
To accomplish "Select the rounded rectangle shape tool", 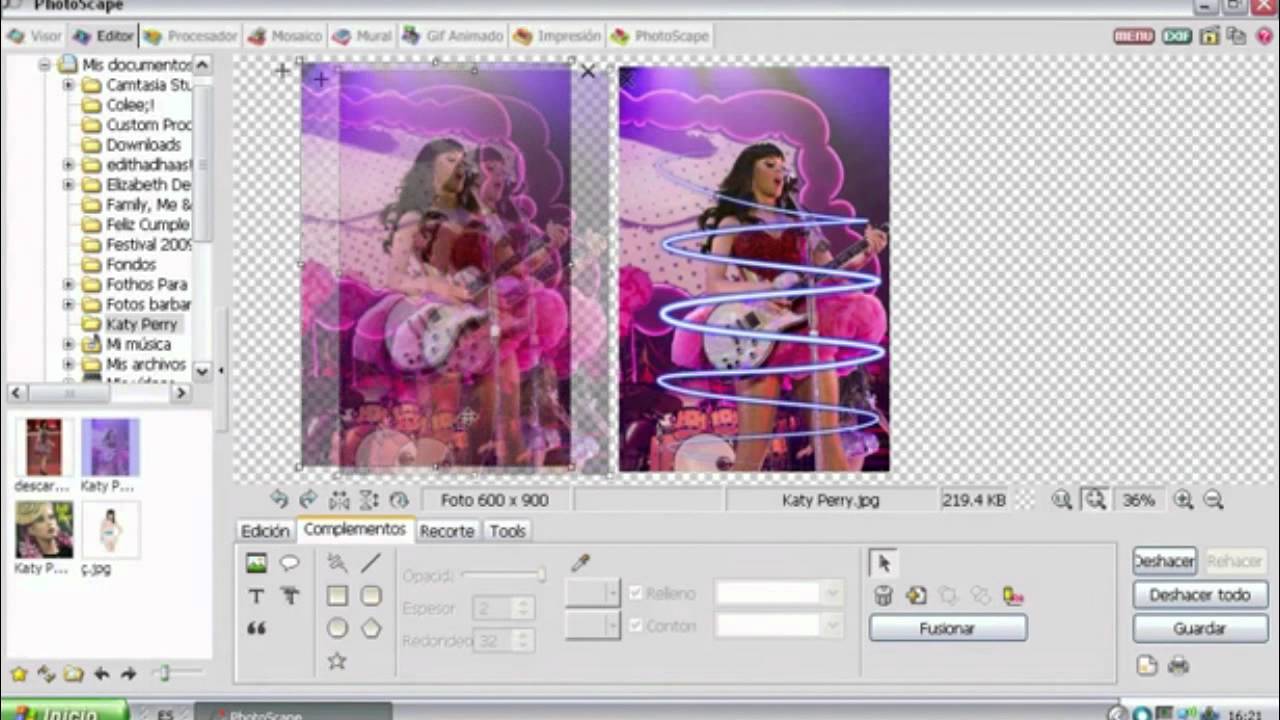I will 371,597.
